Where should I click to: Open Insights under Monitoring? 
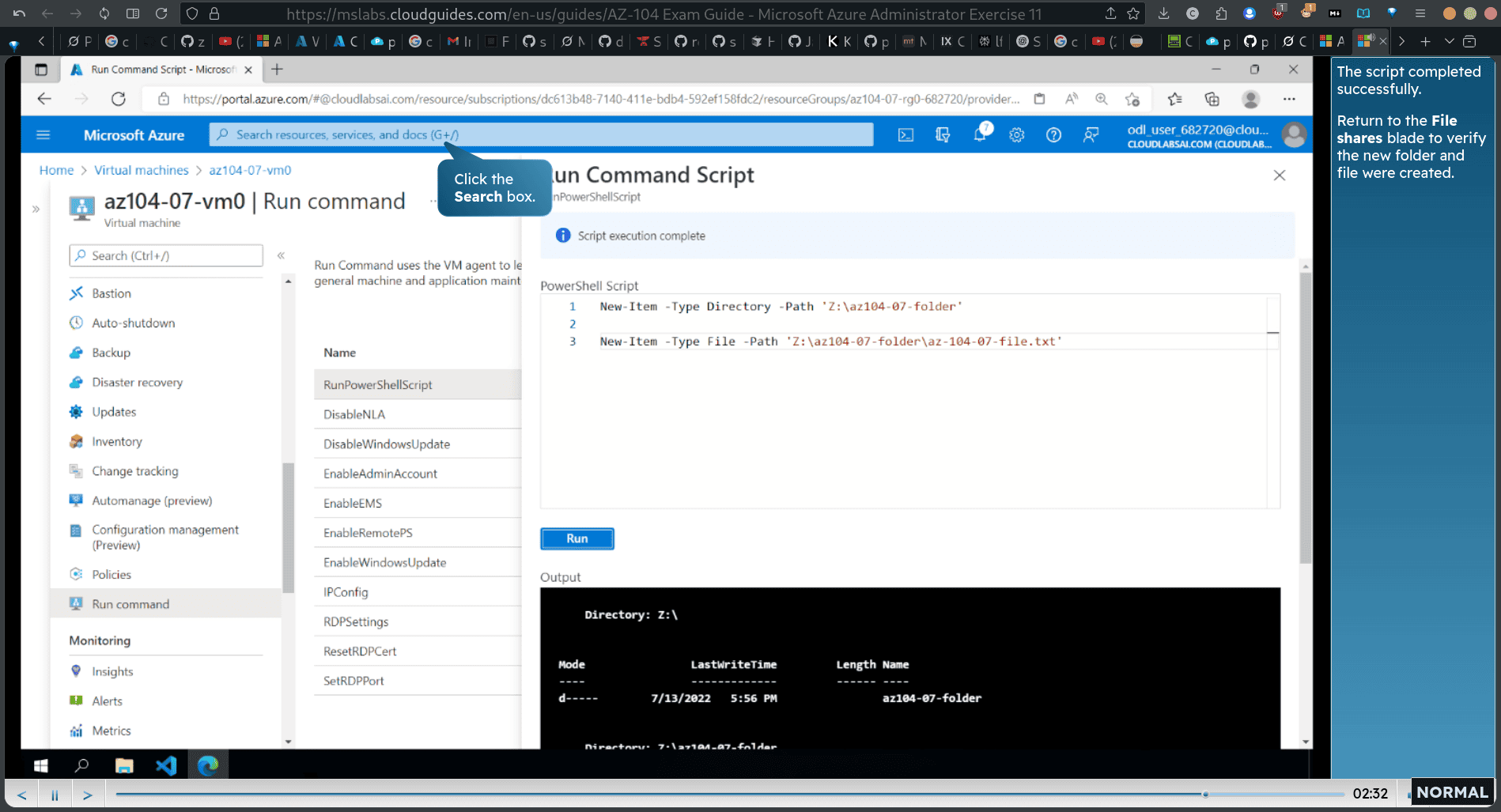tap(112, 671)
